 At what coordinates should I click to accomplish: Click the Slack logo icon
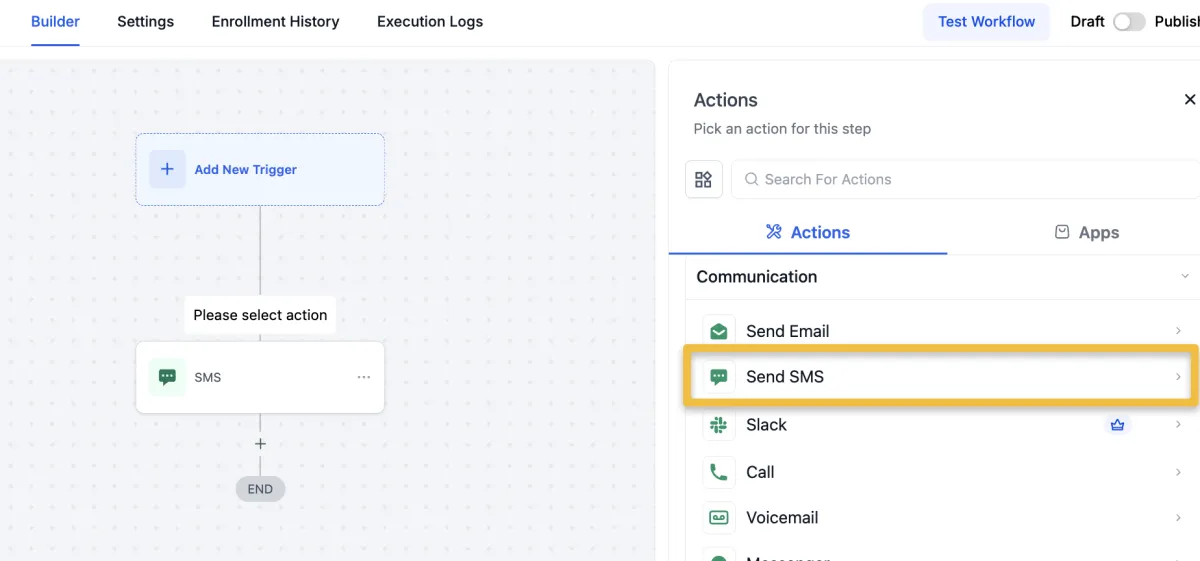[718, 425]
